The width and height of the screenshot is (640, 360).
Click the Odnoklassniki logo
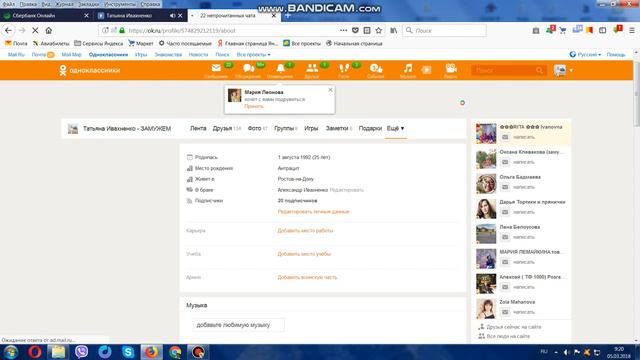[90, 70]
